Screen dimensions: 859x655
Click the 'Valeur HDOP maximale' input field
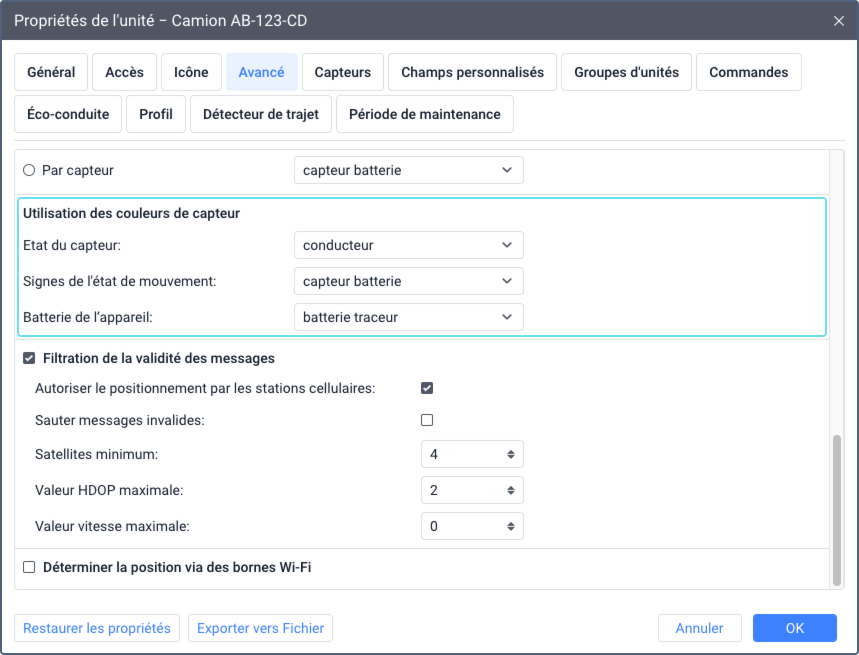pyautogui.click(x=463, y=490)
